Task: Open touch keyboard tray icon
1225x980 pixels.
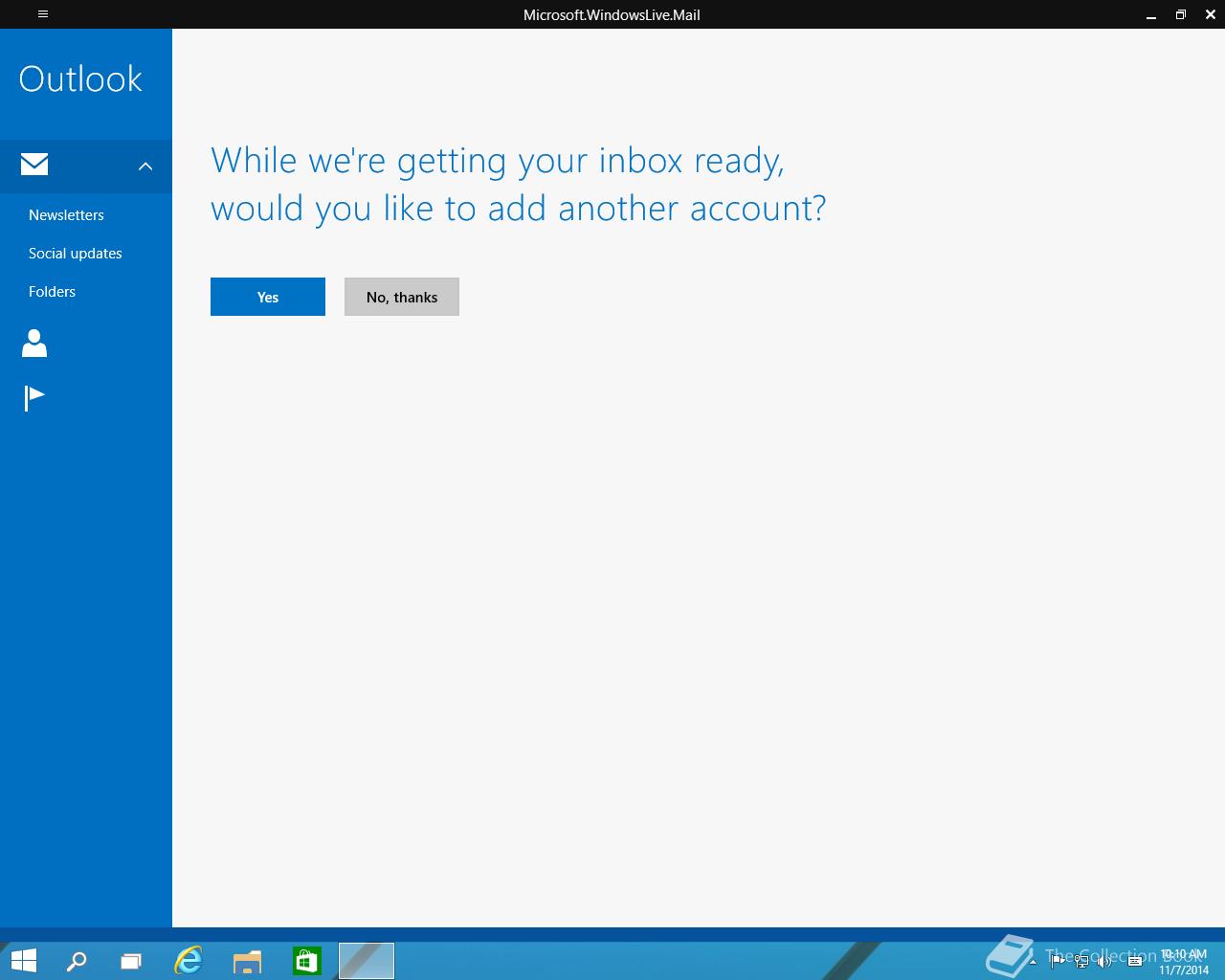Action: coord(1135,962)
